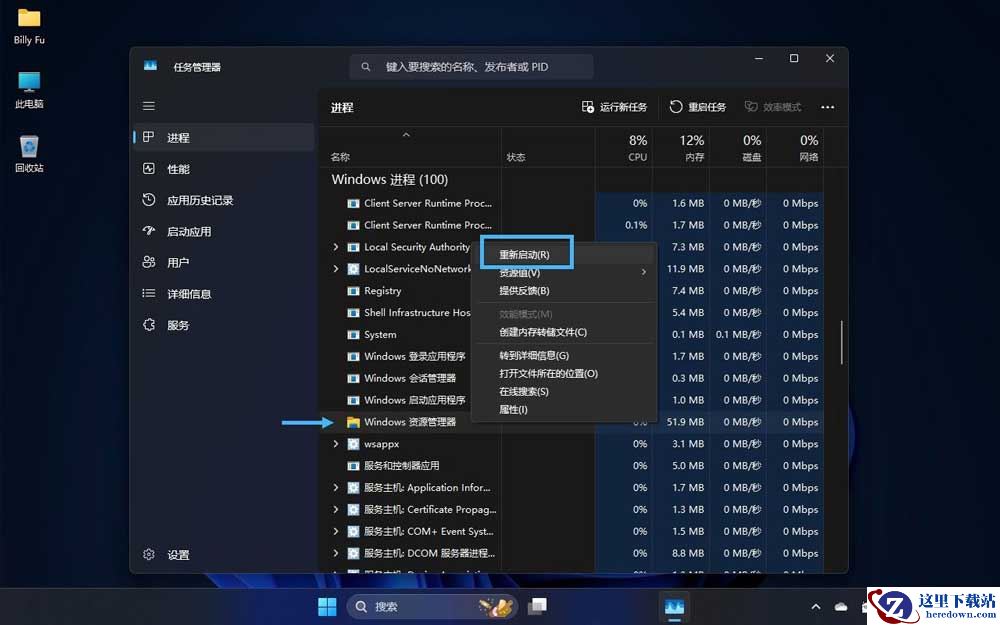This screenshot has width=1000, height=625.
Task: Expand the wsappx process group
Action: tap(336, 443)
